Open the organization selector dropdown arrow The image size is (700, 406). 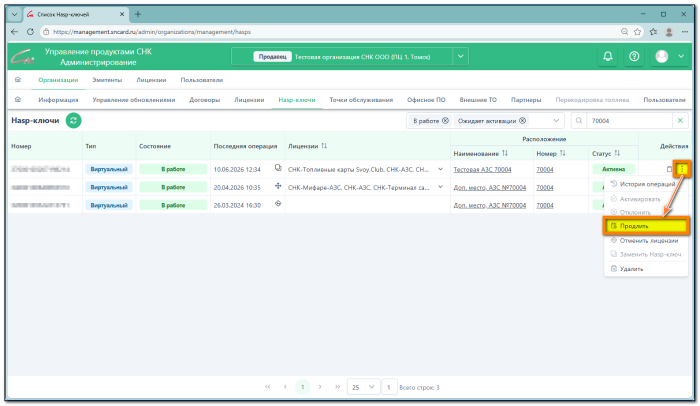[x=461, y=57]
